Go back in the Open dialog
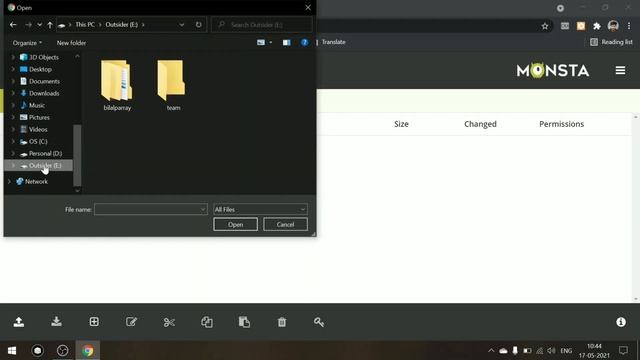The width and height of the screenshot is (640, 360). pos(13,25)
